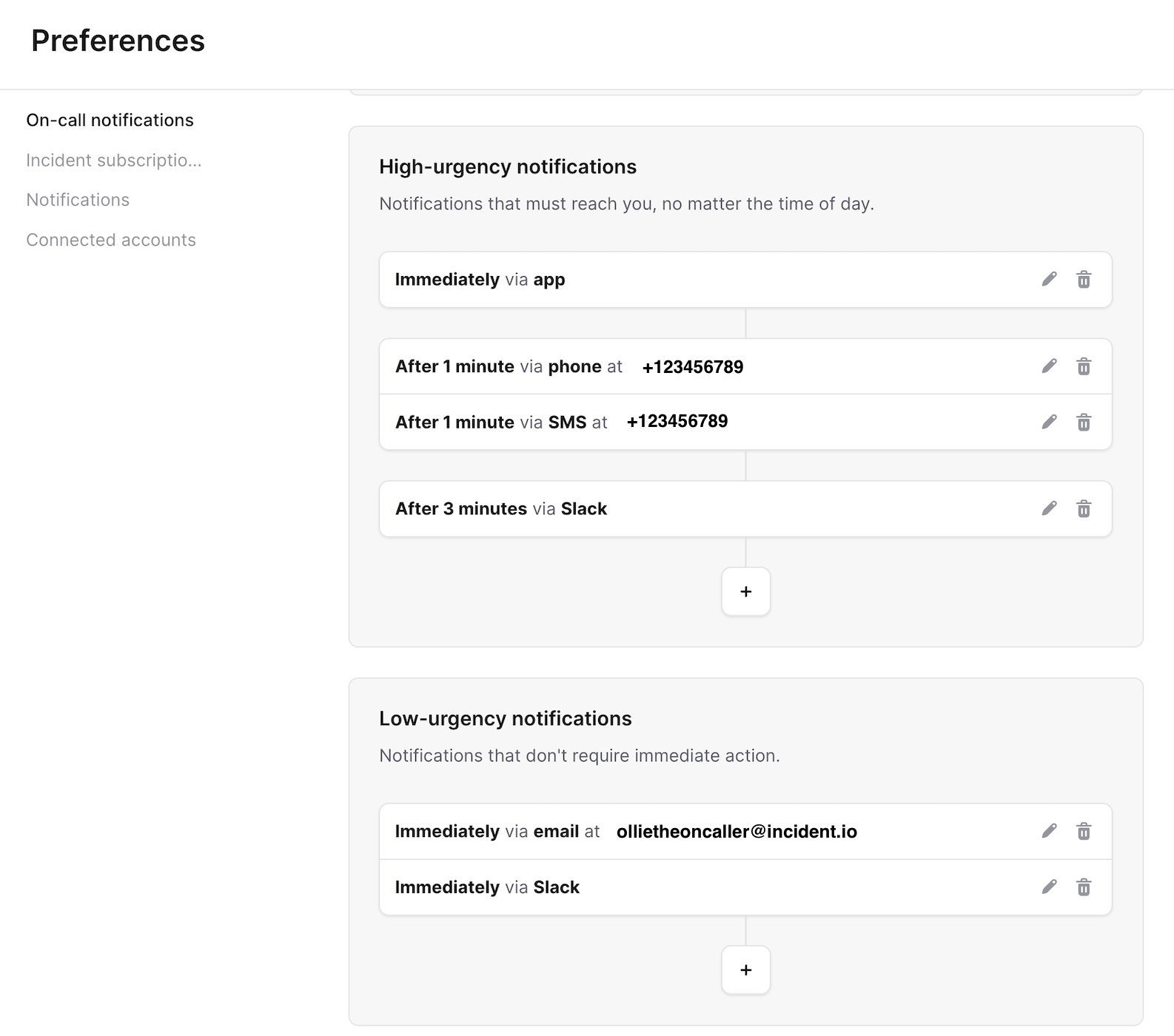
Task: Delete the low-urgency email rule
Action: (1084, 832)
